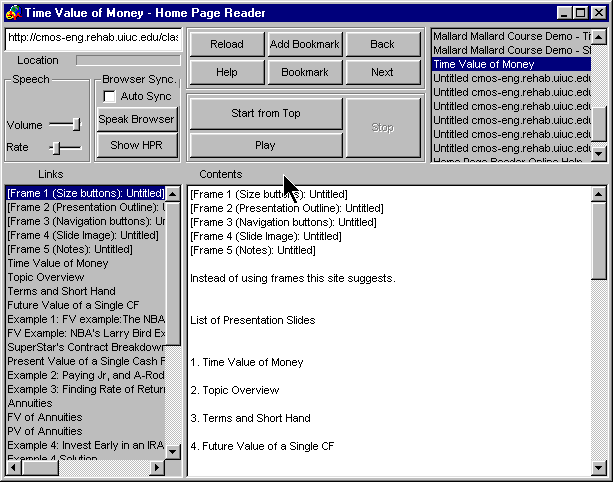613x482 pixels.
Task: Click the URL address input field
Action: tap(93, 39)
